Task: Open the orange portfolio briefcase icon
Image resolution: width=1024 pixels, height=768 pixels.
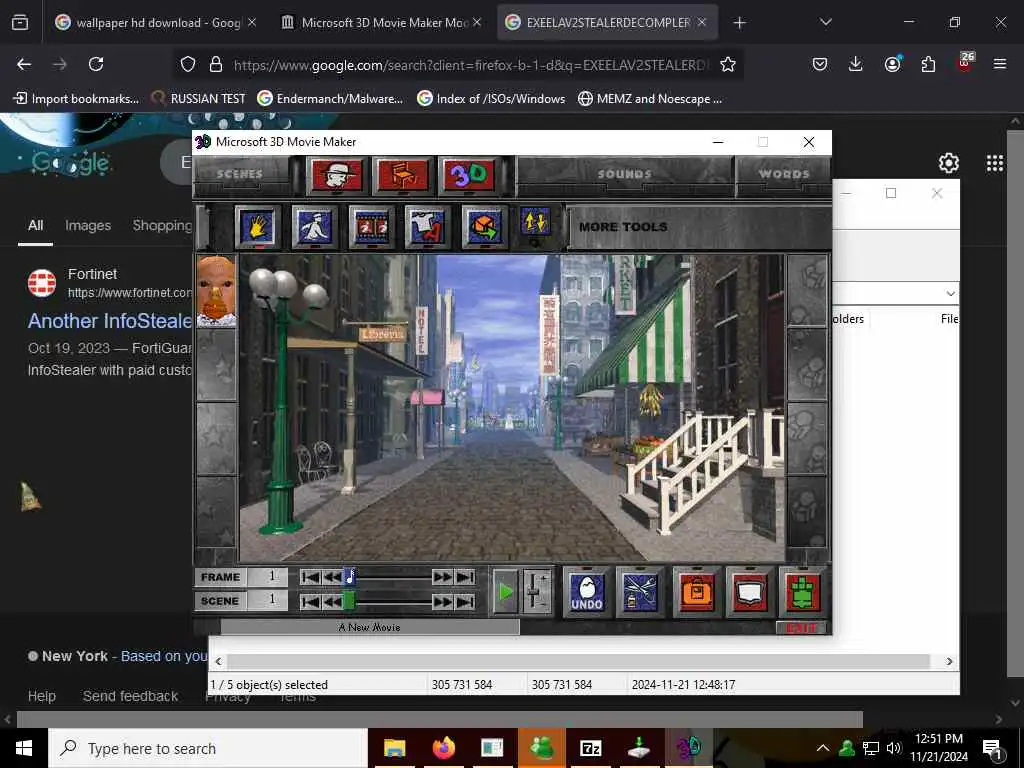Action: click(697, 592)
